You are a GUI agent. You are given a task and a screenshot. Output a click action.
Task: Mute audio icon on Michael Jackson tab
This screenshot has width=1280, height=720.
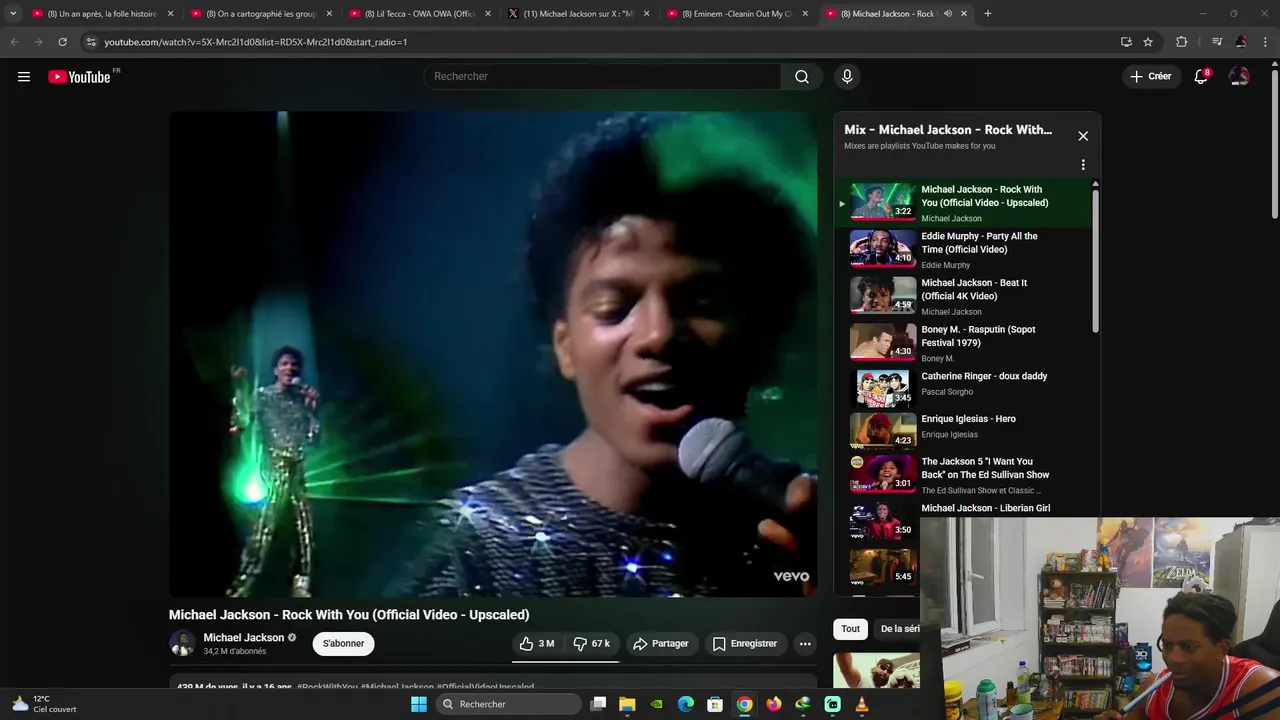click(x=947, y=14)
